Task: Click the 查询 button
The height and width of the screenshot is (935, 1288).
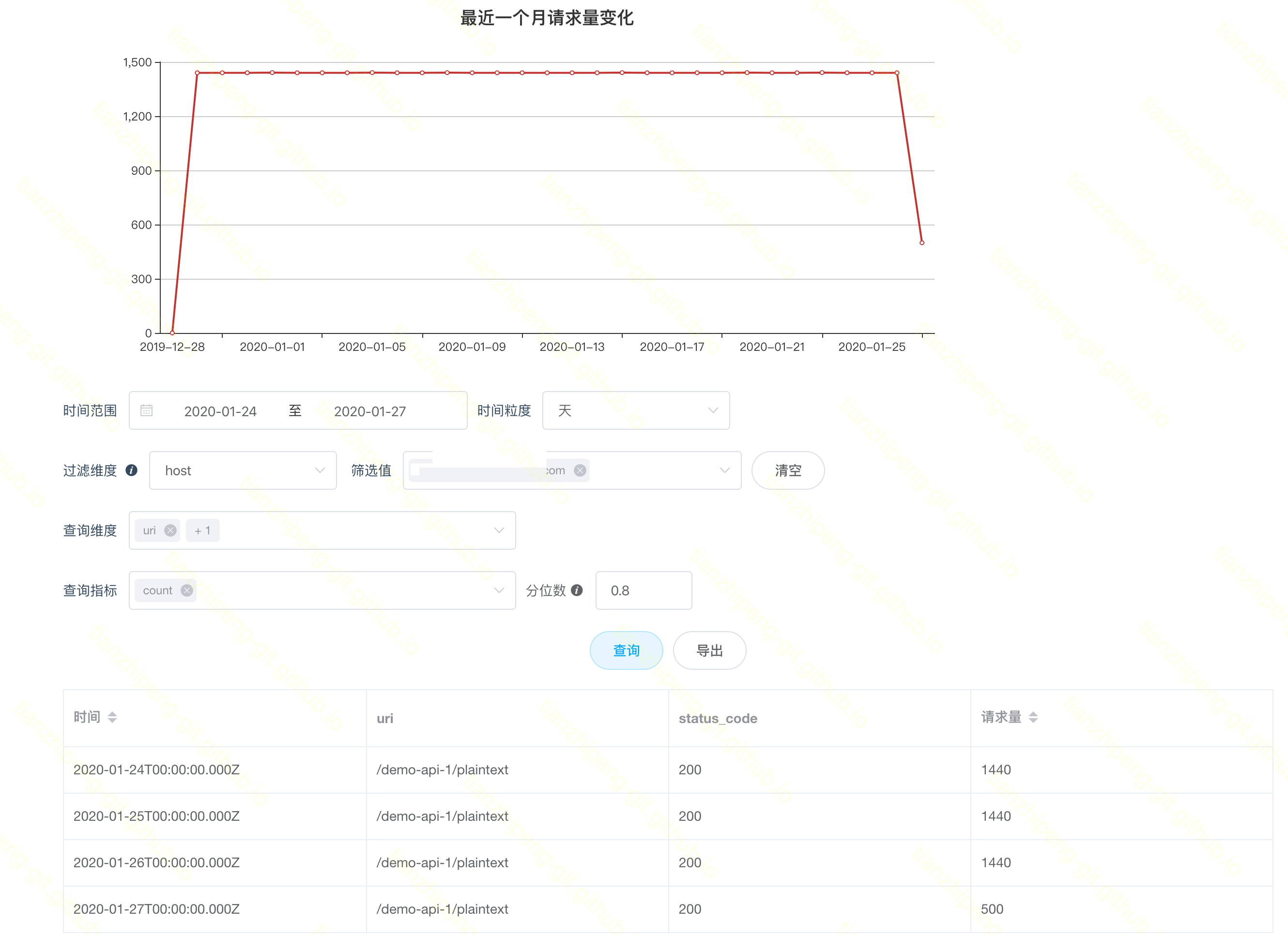Action: coord(626,650)
